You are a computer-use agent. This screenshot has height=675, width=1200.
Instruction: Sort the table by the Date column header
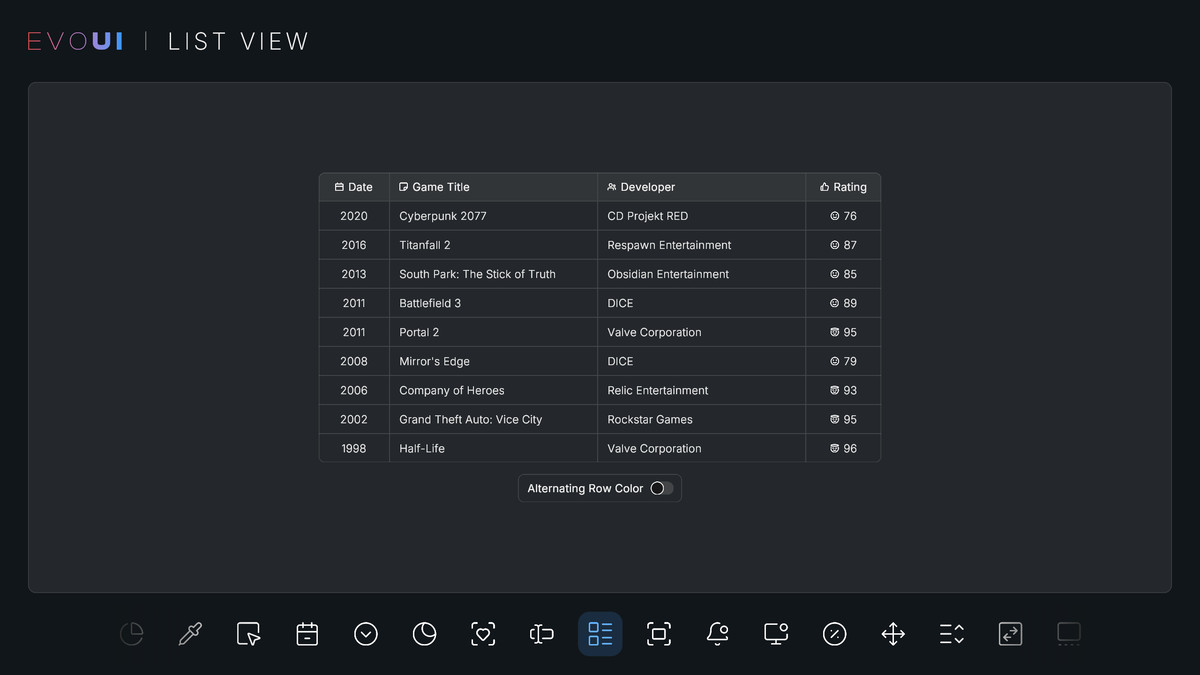click(353, 187)
